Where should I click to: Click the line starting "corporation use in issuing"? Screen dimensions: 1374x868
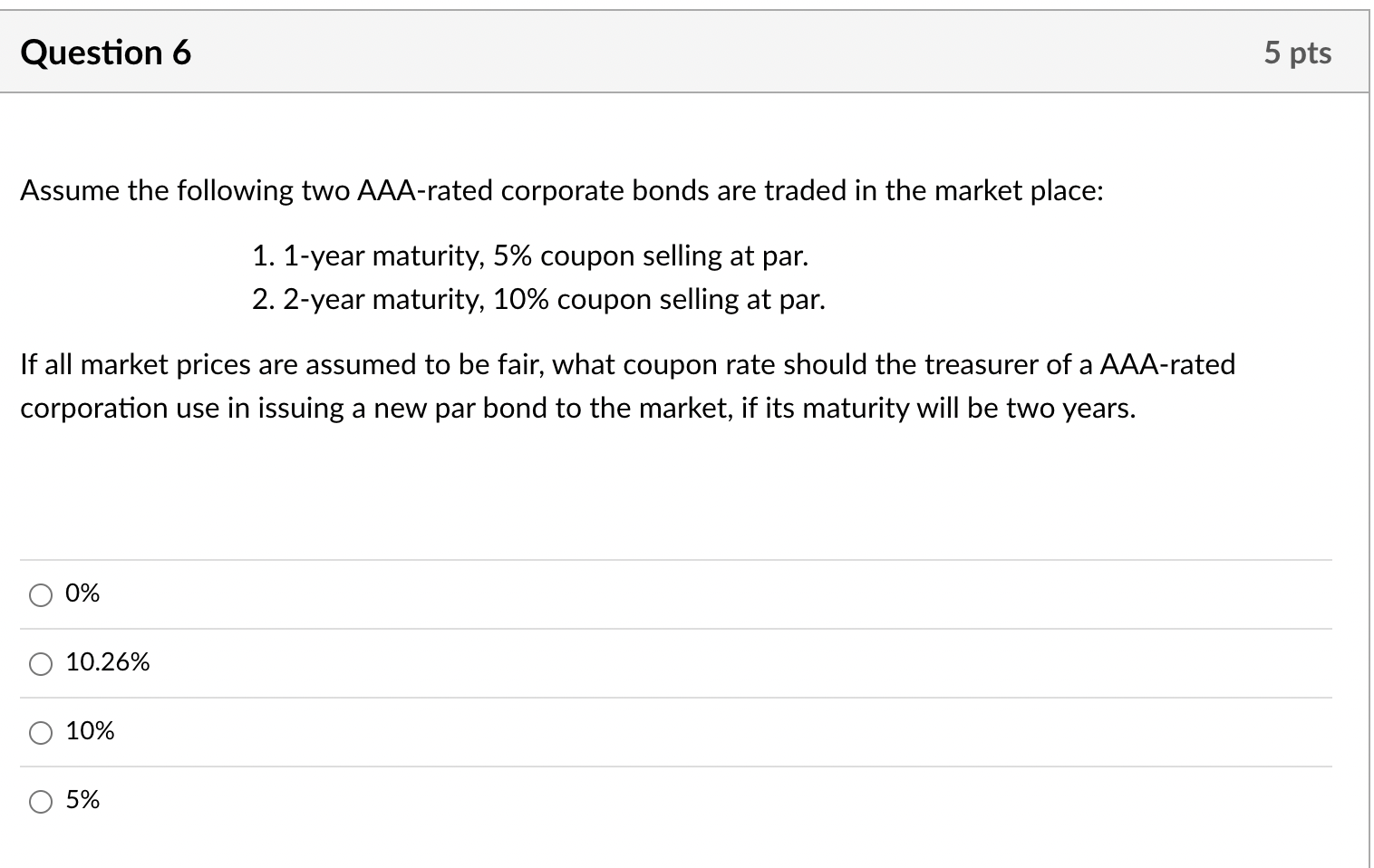[x=577, y=409]
